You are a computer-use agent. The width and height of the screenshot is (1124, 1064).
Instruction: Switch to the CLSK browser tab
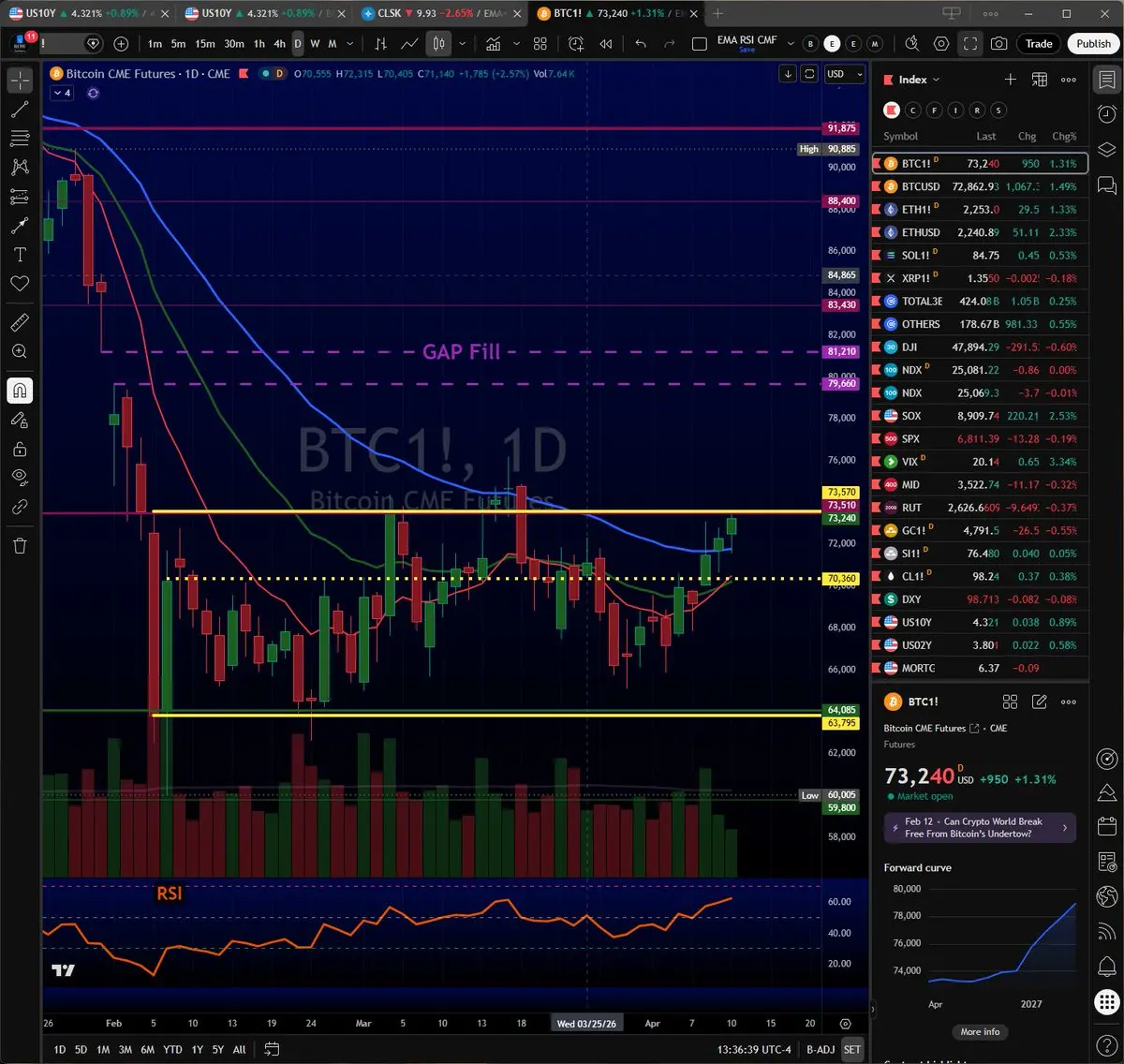click(x=438, y=13)
